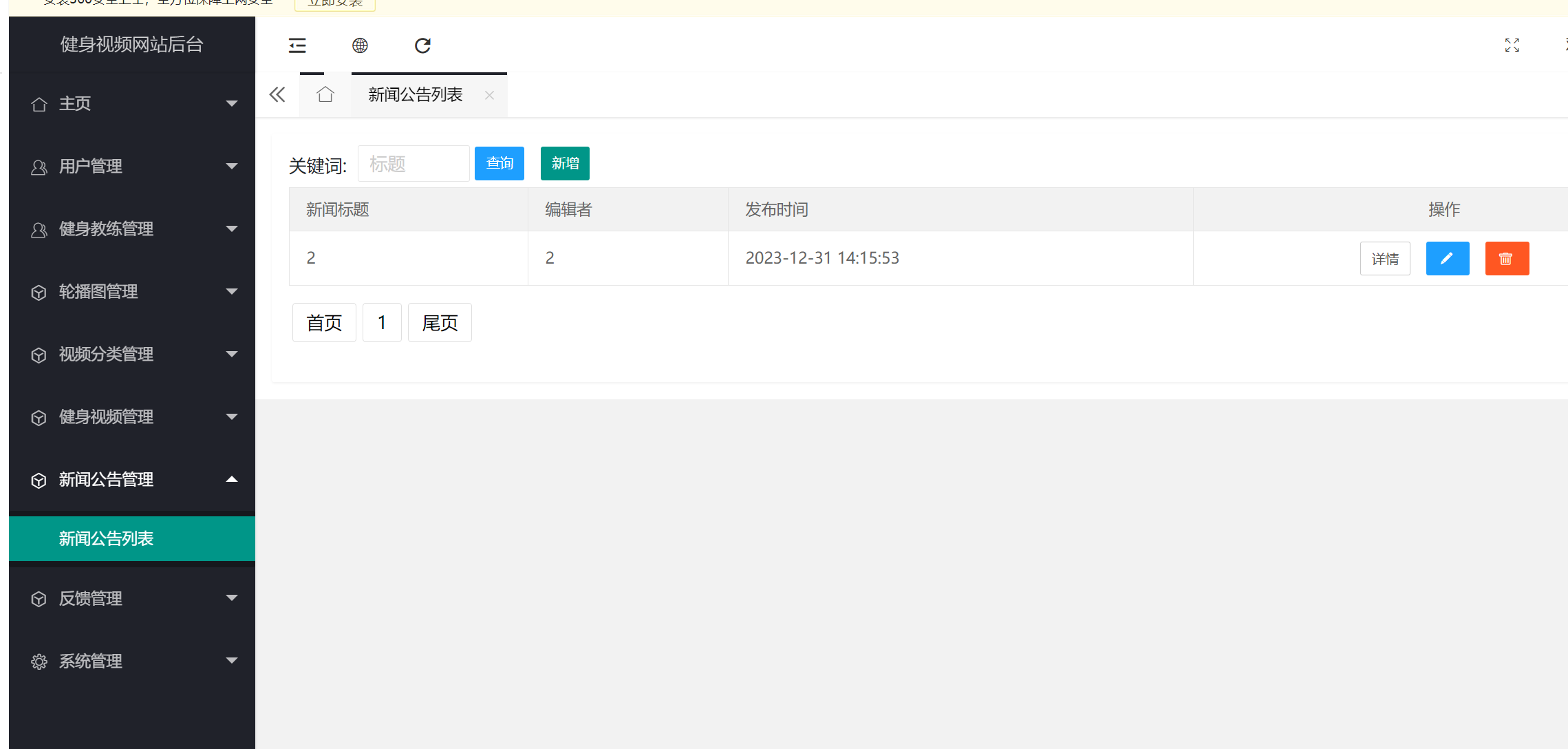1568x749 pixels.
Task: Refresh the page using the reload icon
Action: pyautogui.click(x=422, y=45)
